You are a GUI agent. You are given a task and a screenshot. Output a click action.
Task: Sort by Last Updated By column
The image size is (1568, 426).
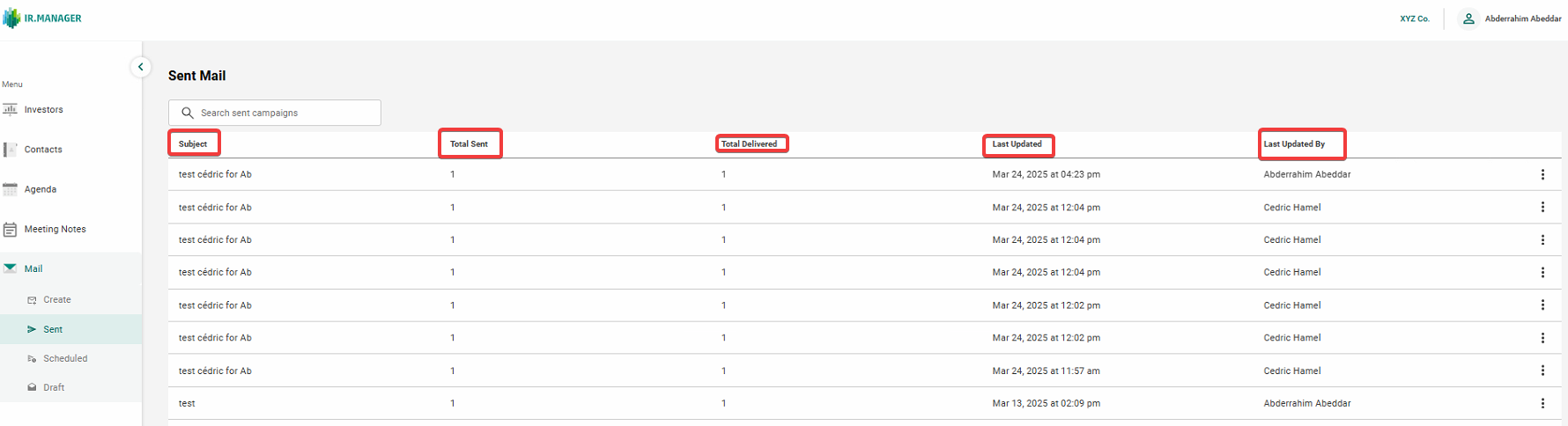point(1294,143)
